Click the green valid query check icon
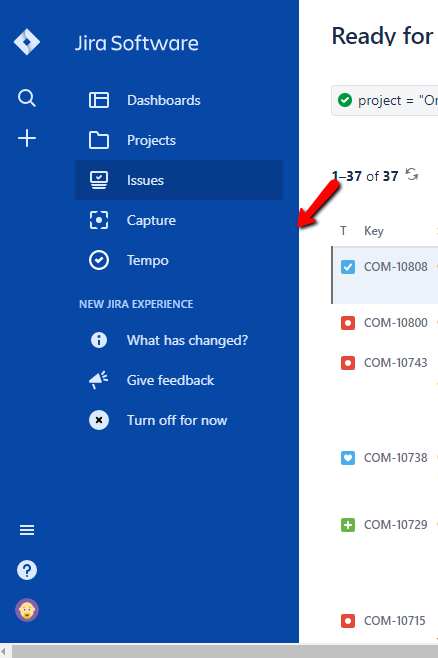This screenshot has width=438, height=658. point(345,100)
